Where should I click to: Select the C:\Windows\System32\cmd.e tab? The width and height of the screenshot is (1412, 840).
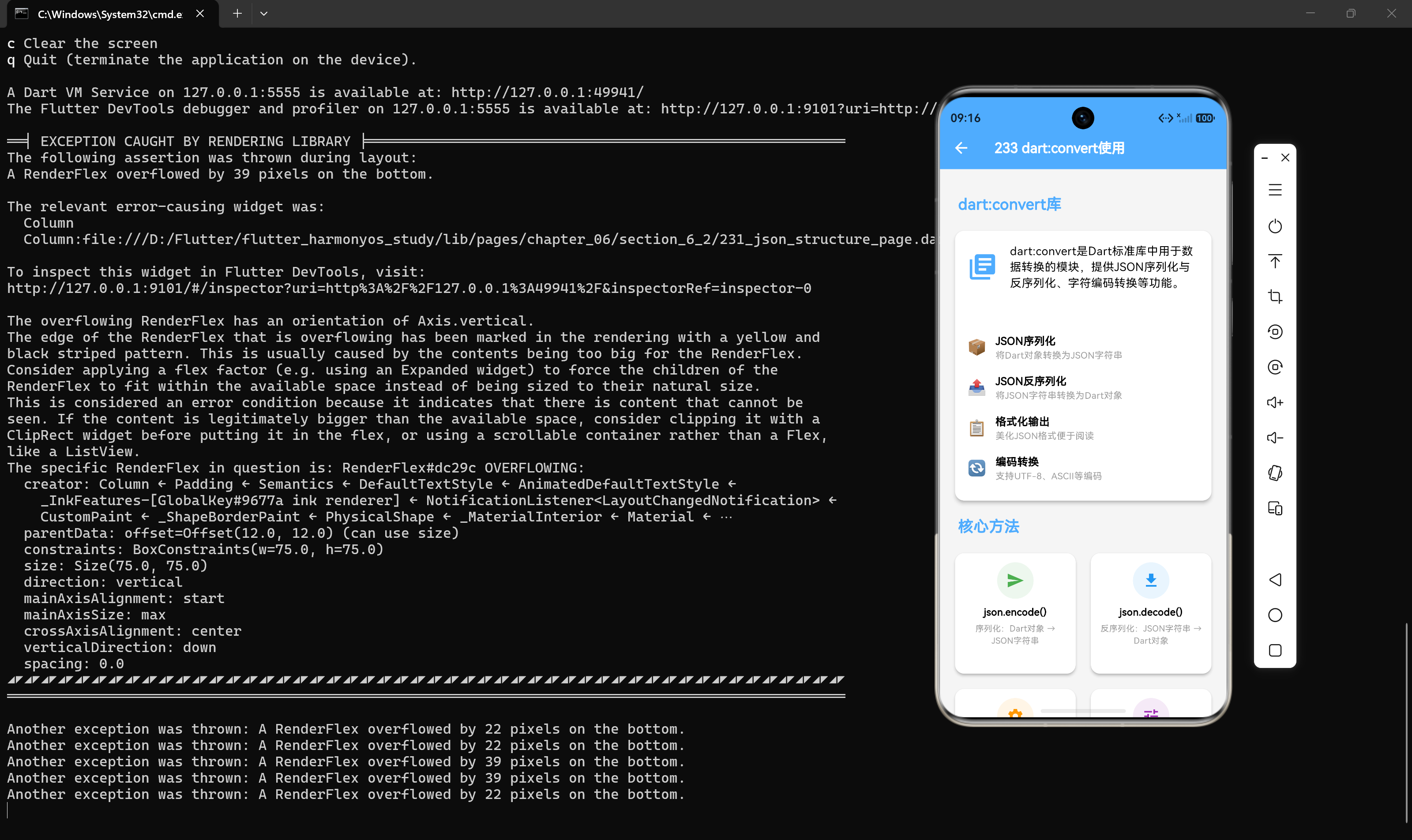coord(110,14)
